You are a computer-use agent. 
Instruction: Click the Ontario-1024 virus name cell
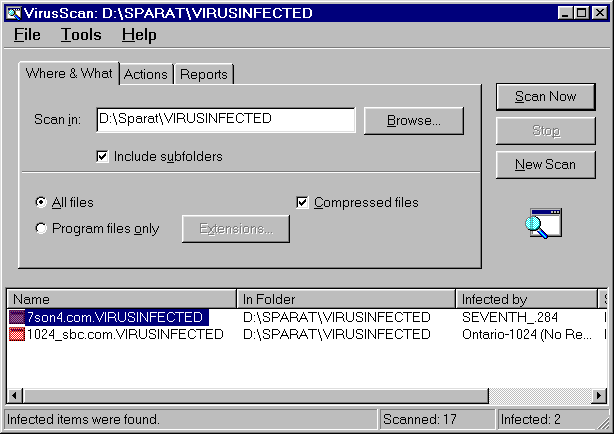(x=527, y=334)
